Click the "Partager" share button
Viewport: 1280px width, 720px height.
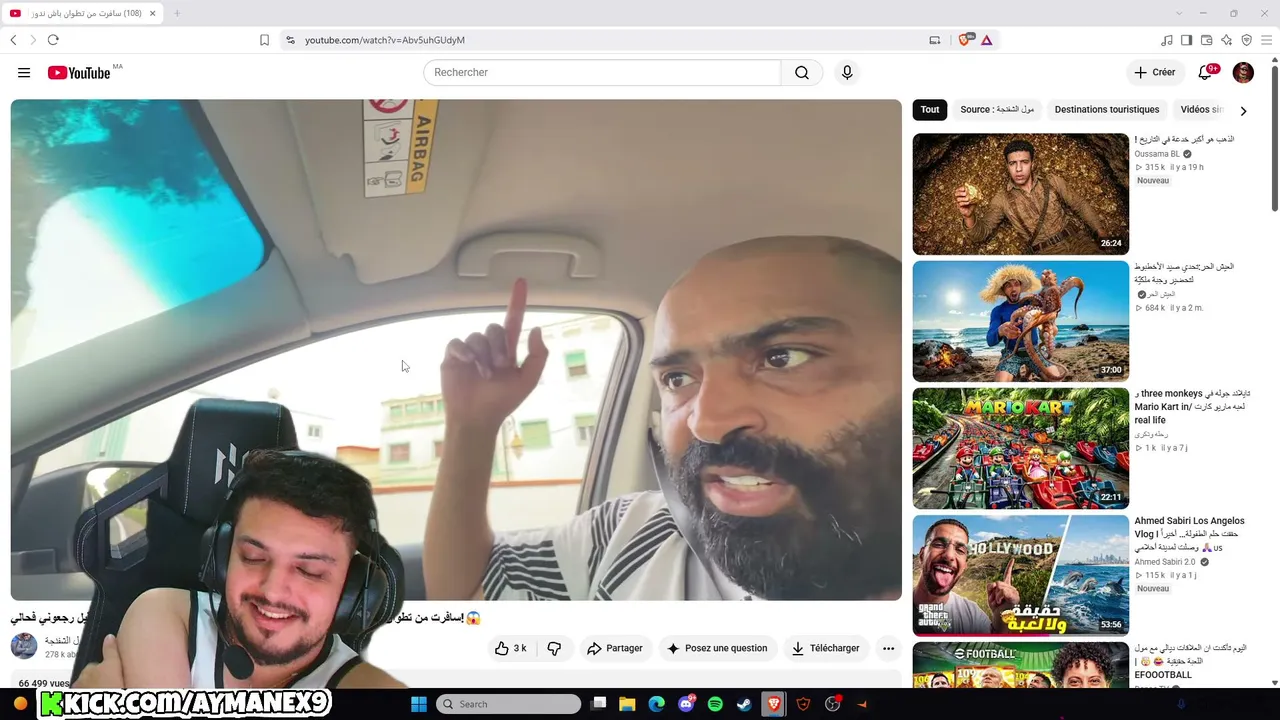coord(615,648)
